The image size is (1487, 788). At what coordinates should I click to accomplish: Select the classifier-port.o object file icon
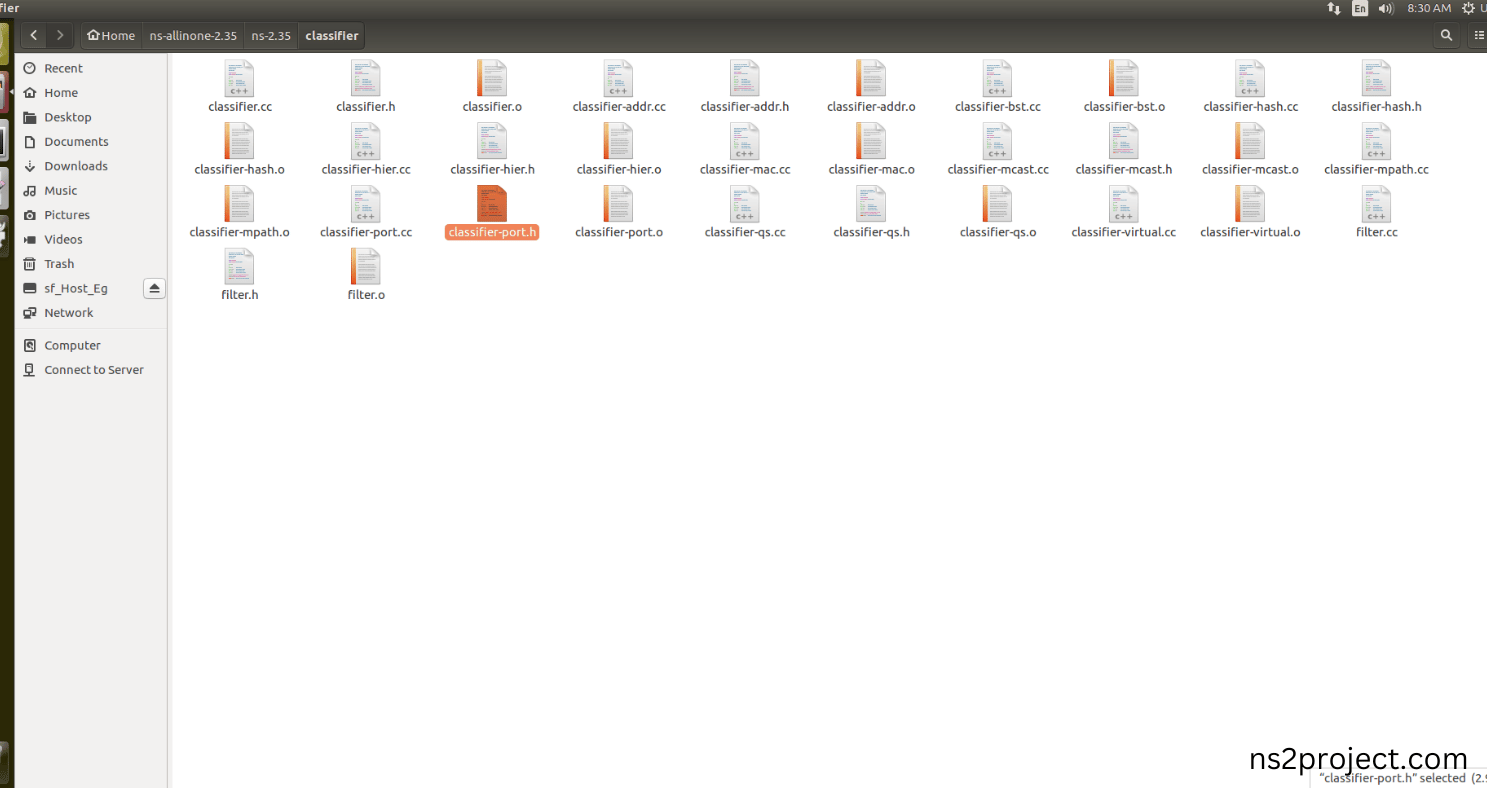(x=618, y=204)
